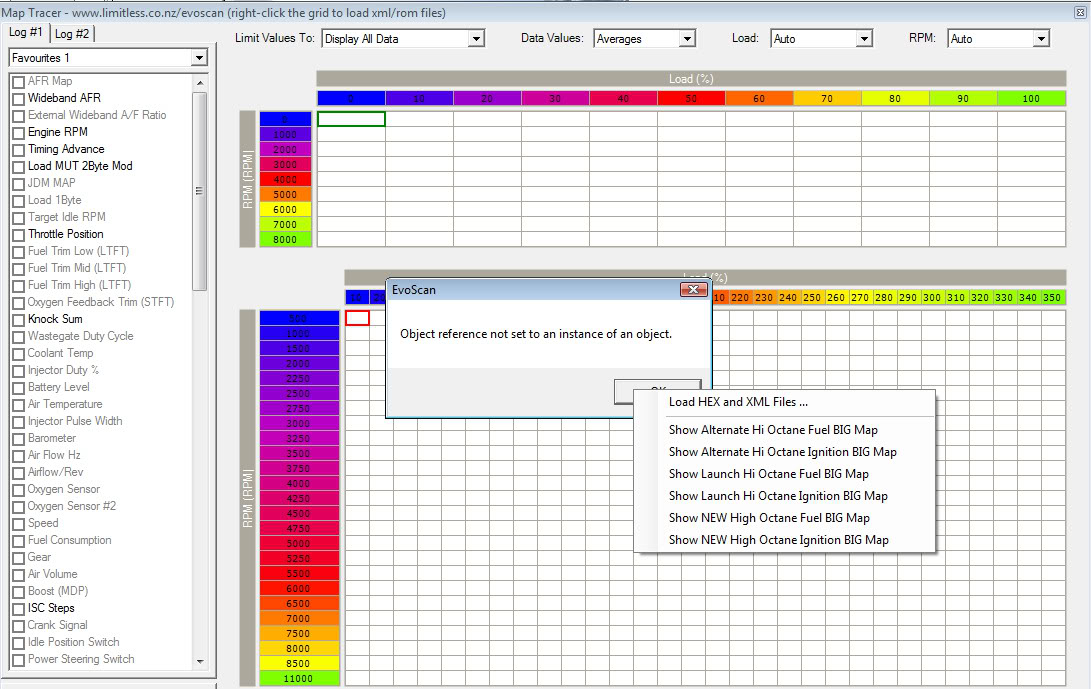Check the Engine RPM checkbox
Viewport: 1091px width, 689px height.
click(19, 133)
